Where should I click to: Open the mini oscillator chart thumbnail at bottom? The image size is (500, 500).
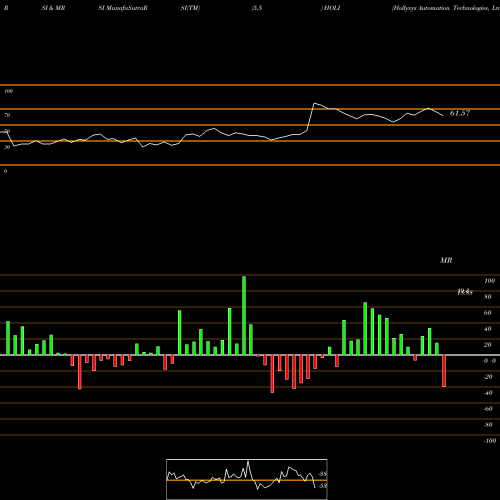[x=247, y=479]
